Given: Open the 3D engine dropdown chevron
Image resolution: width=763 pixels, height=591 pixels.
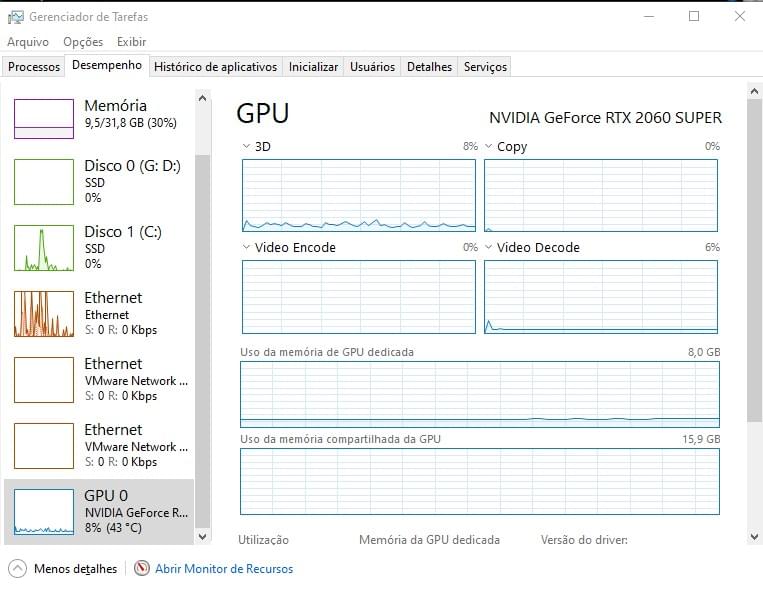Looking at the screenshot, I should coord(247,147).
